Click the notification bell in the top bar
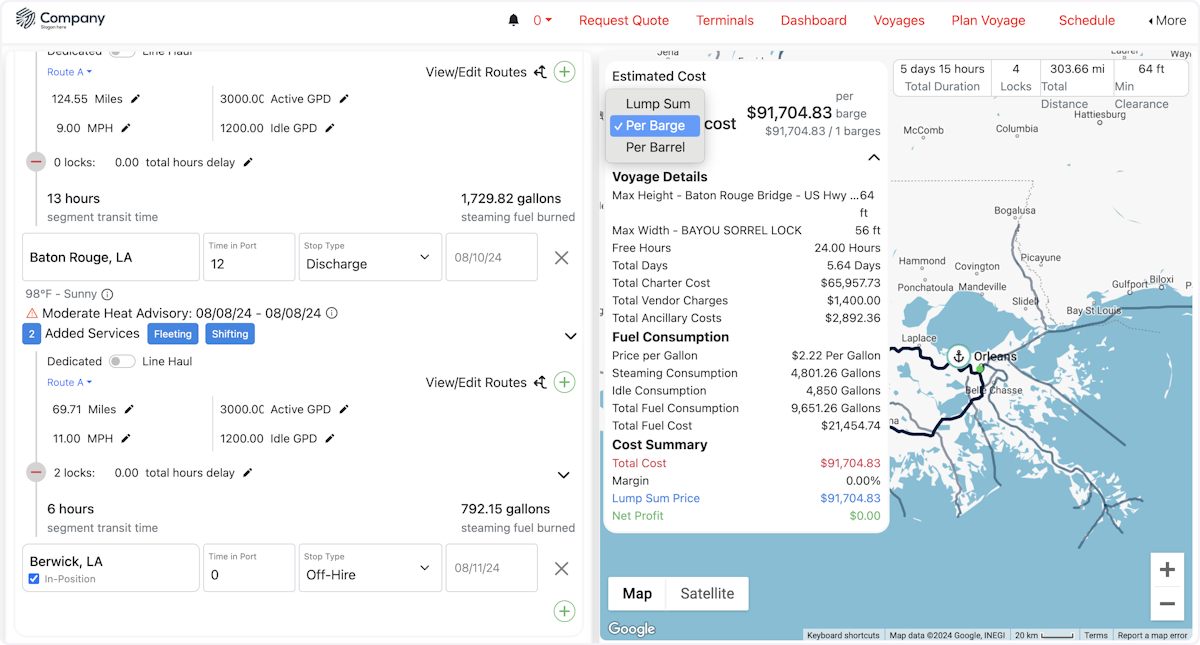The image size is (1200, 645). coord(512,19)
